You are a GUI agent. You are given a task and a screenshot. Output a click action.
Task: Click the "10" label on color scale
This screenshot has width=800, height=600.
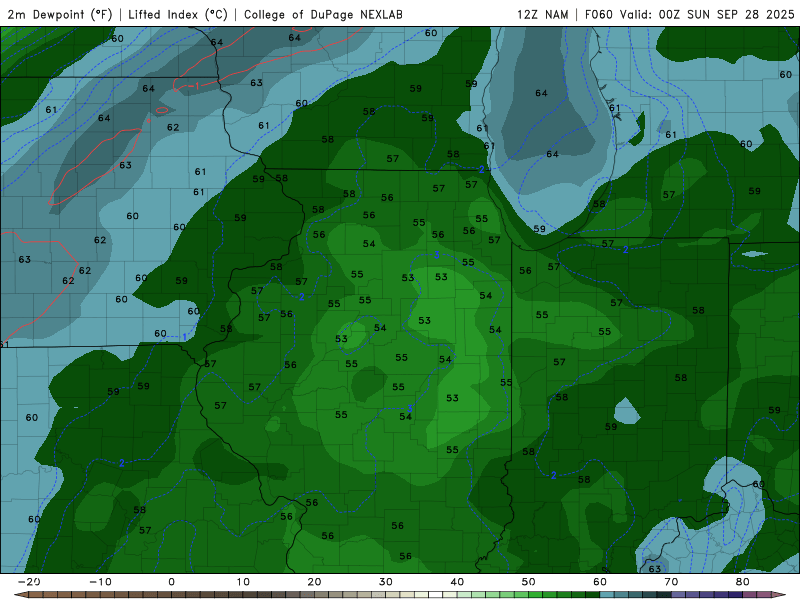click(x=243, y=582)
